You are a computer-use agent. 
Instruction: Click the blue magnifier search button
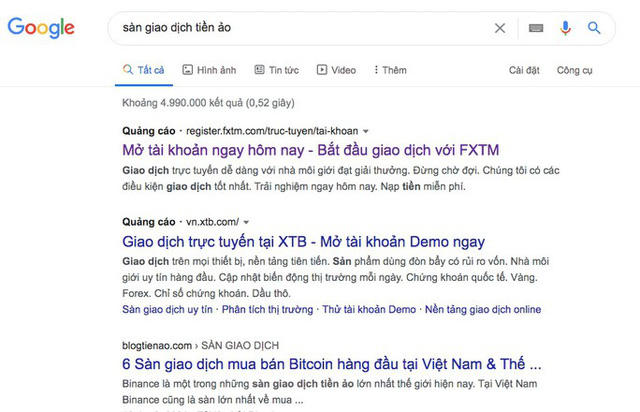coord(594,28)
